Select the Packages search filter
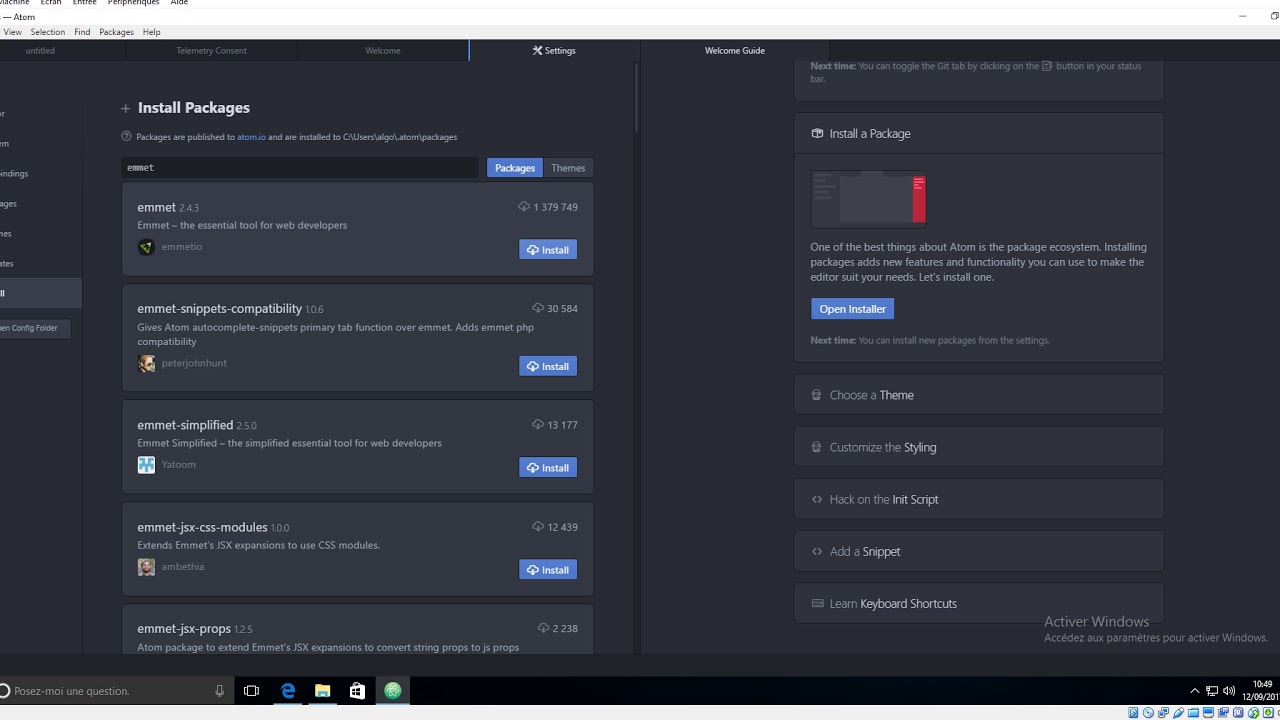Image resolution: width=1280 pixels, height=720 pixels. click(x=515, y=168)
